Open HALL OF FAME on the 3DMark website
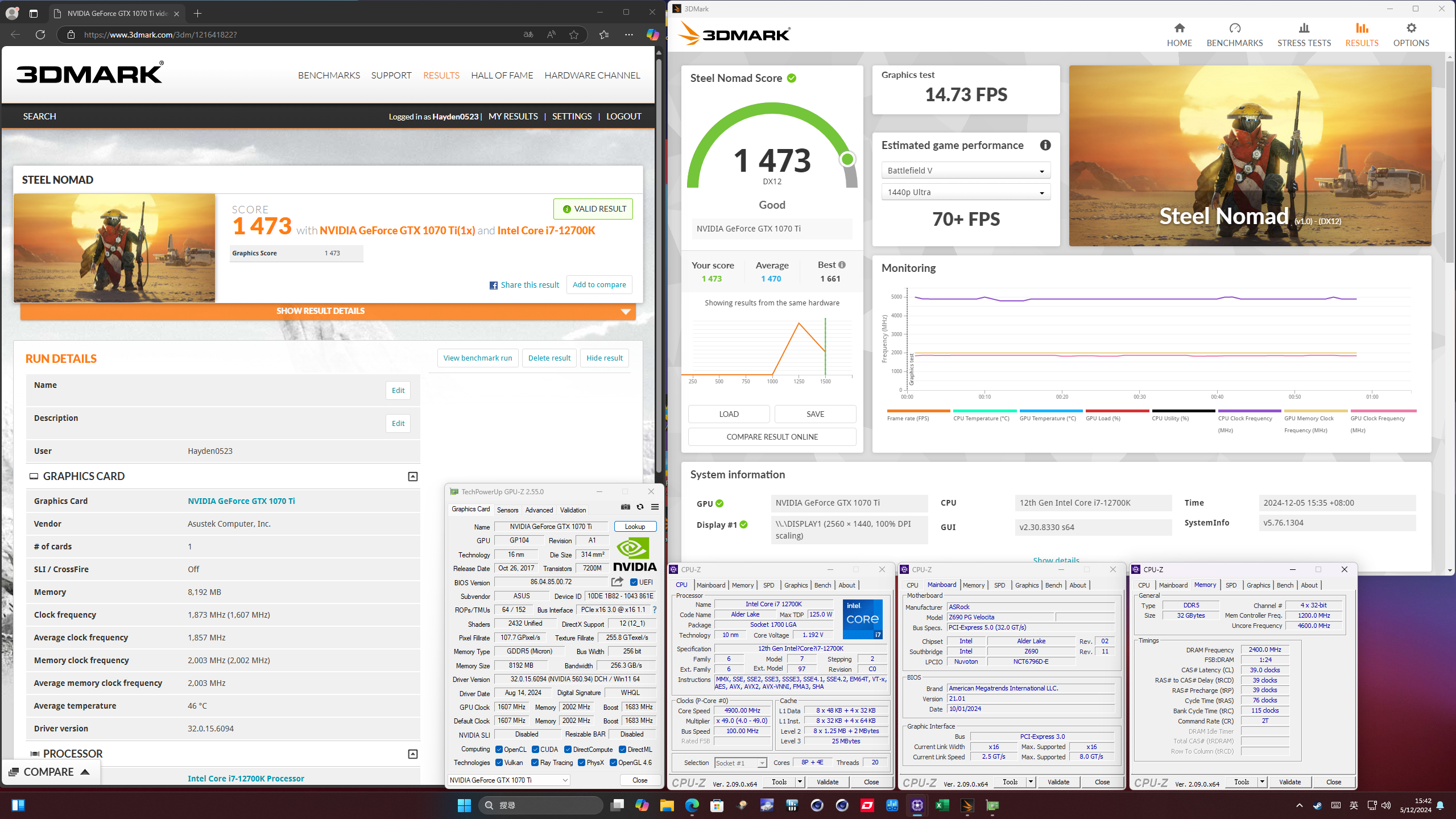This screenshot has width=1456, height=819. (x=502, y=75)
